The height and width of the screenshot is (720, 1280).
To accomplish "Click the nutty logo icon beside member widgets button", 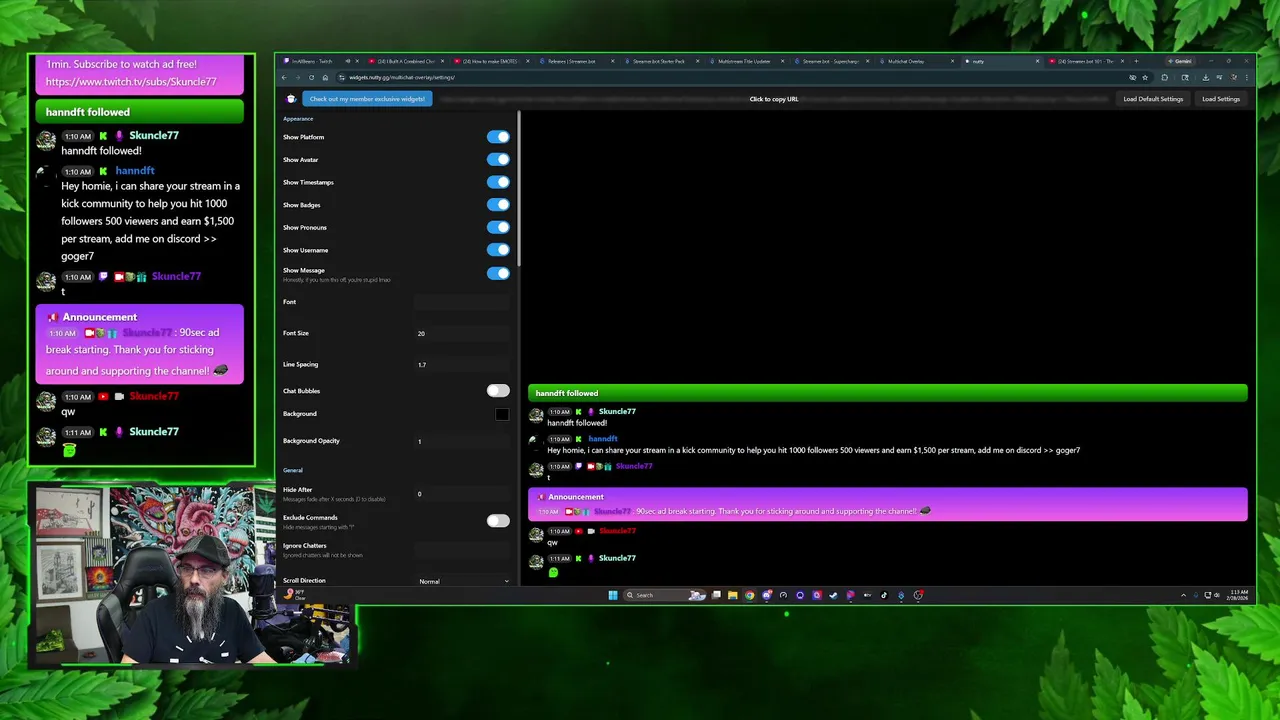I will click(291, 99).
